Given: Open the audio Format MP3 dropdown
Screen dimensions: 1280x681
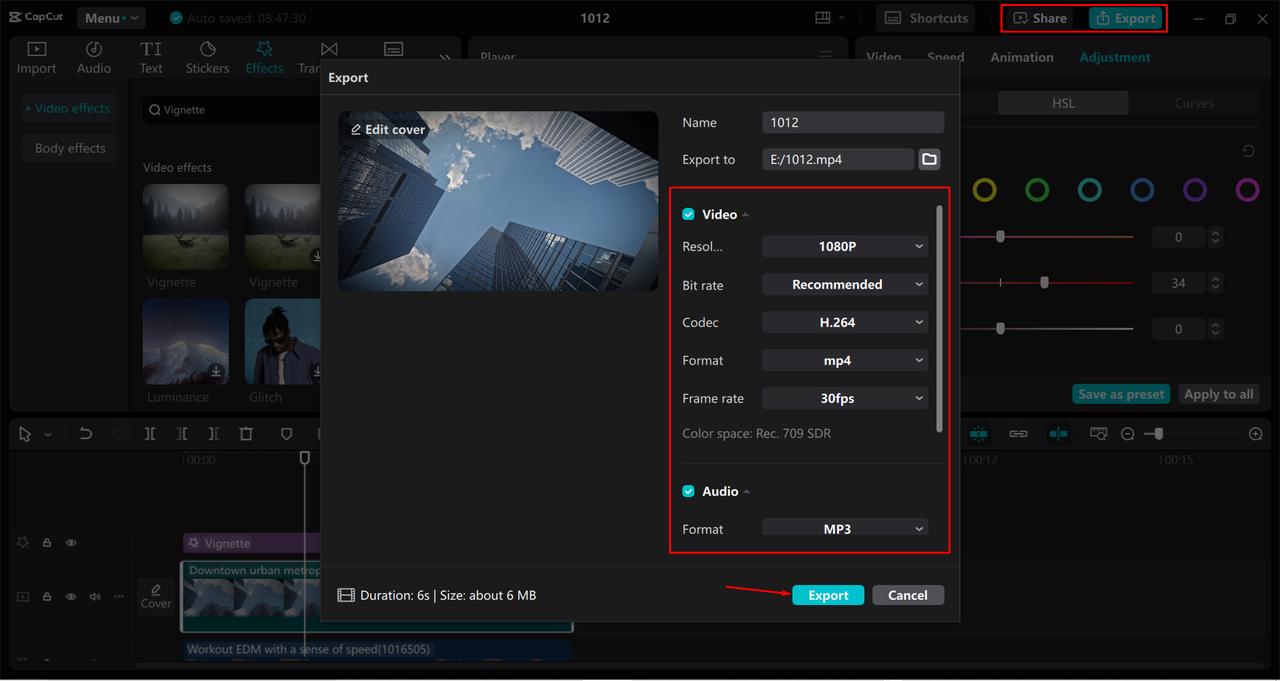Looking at the screenshot, I should (845, 528).
